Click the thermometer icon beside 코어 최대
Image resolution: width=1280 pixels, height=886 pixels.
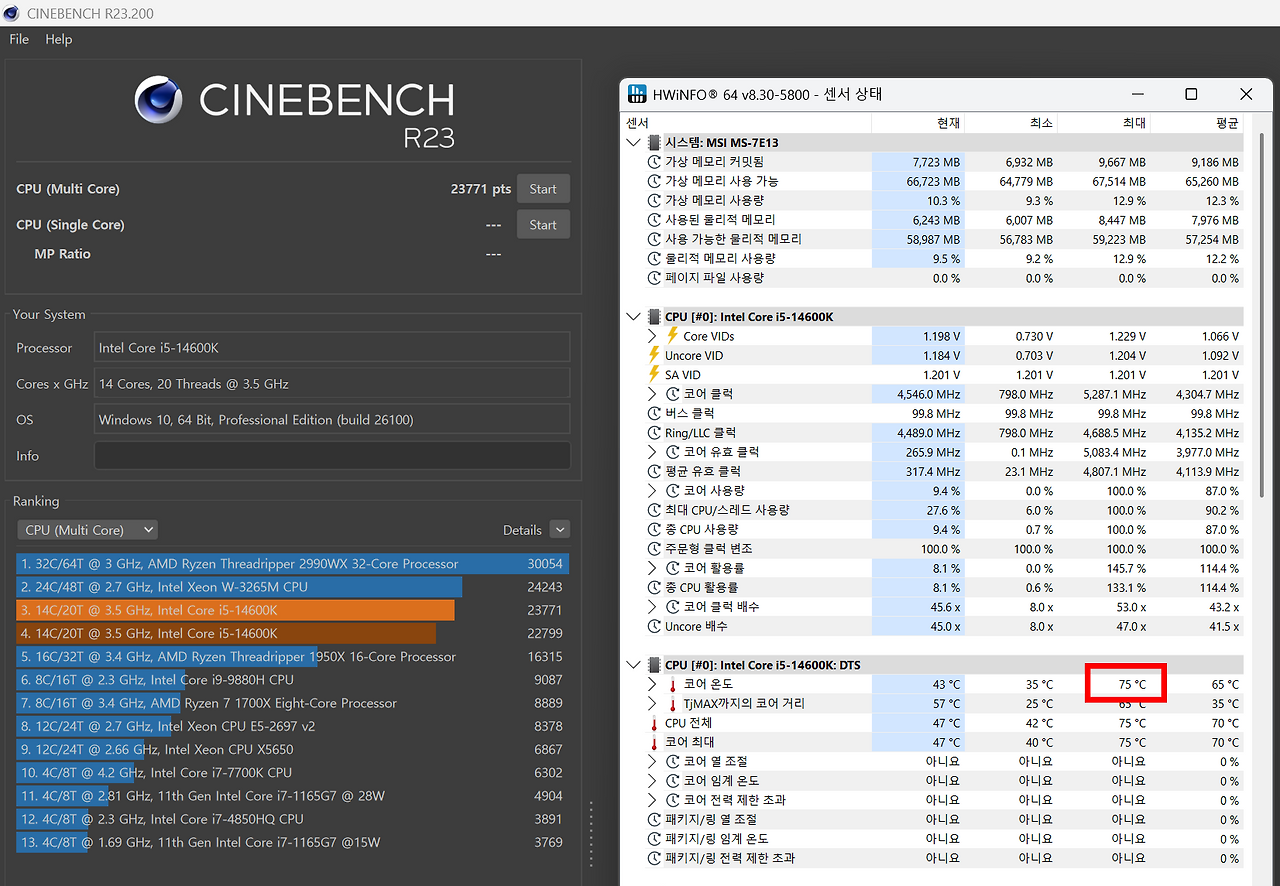coord(654,743)
